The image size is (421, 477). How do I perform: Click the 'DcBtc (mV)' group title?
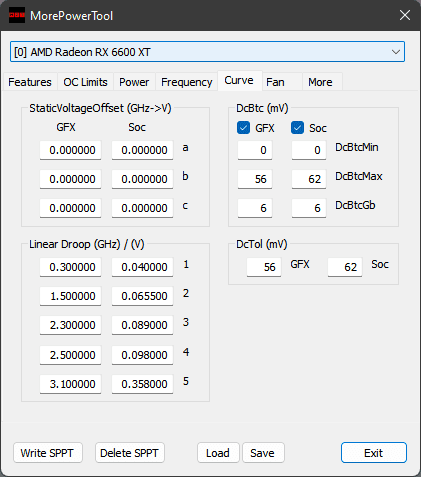262,108
